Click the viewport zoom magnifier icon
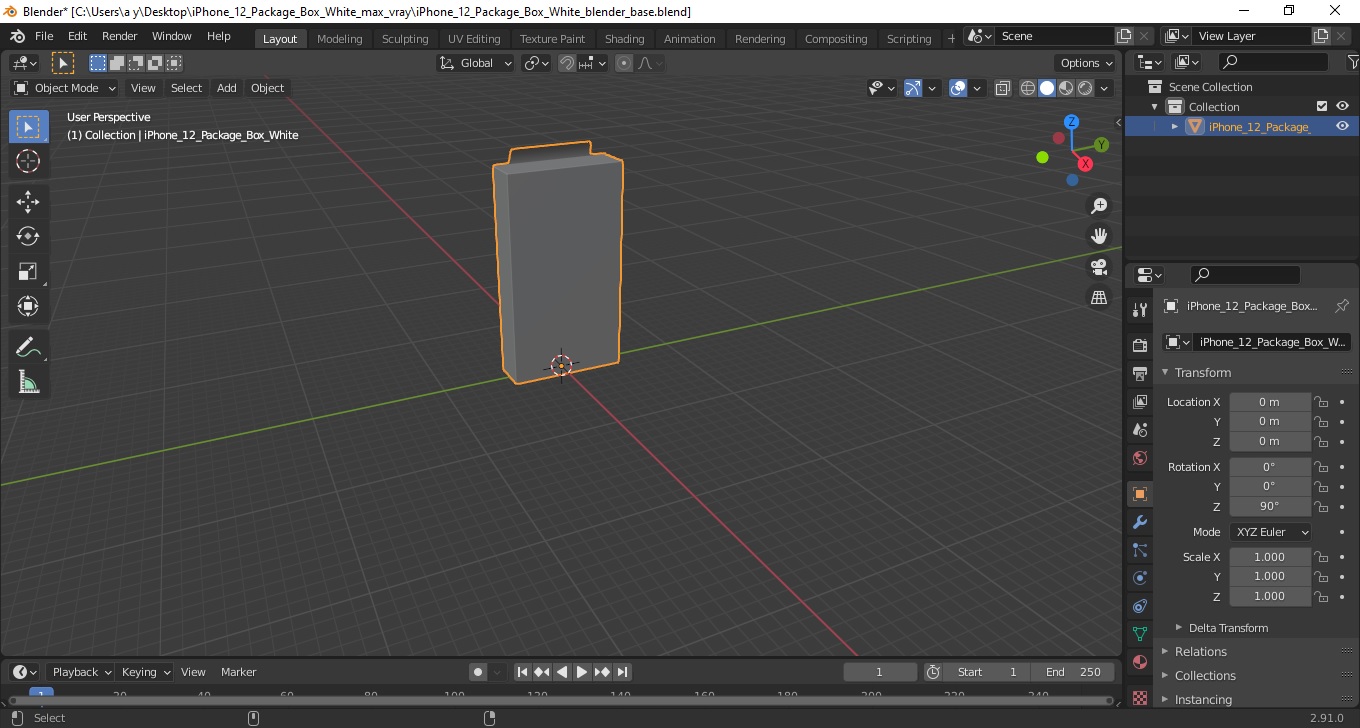 click(1099, 205)
